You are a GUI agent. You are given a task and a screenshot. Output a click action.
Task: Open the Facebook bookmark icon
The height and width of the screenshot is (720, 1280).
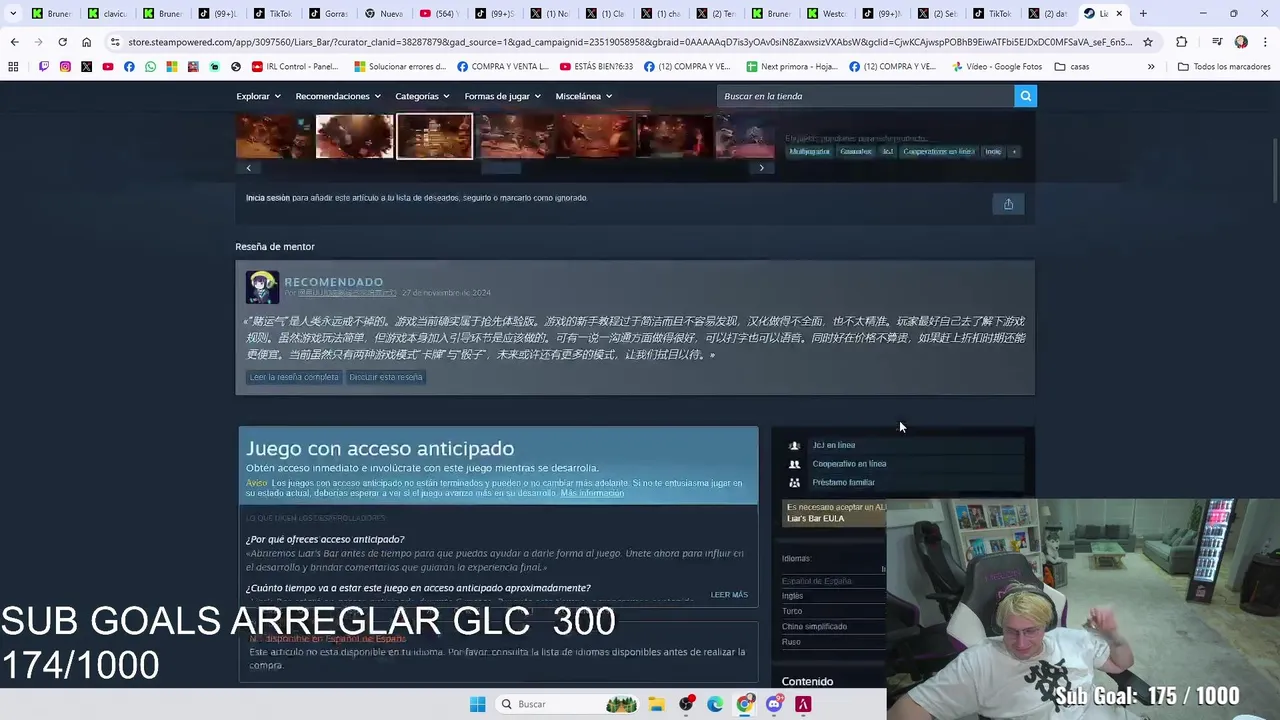click(x=129, y=66)
